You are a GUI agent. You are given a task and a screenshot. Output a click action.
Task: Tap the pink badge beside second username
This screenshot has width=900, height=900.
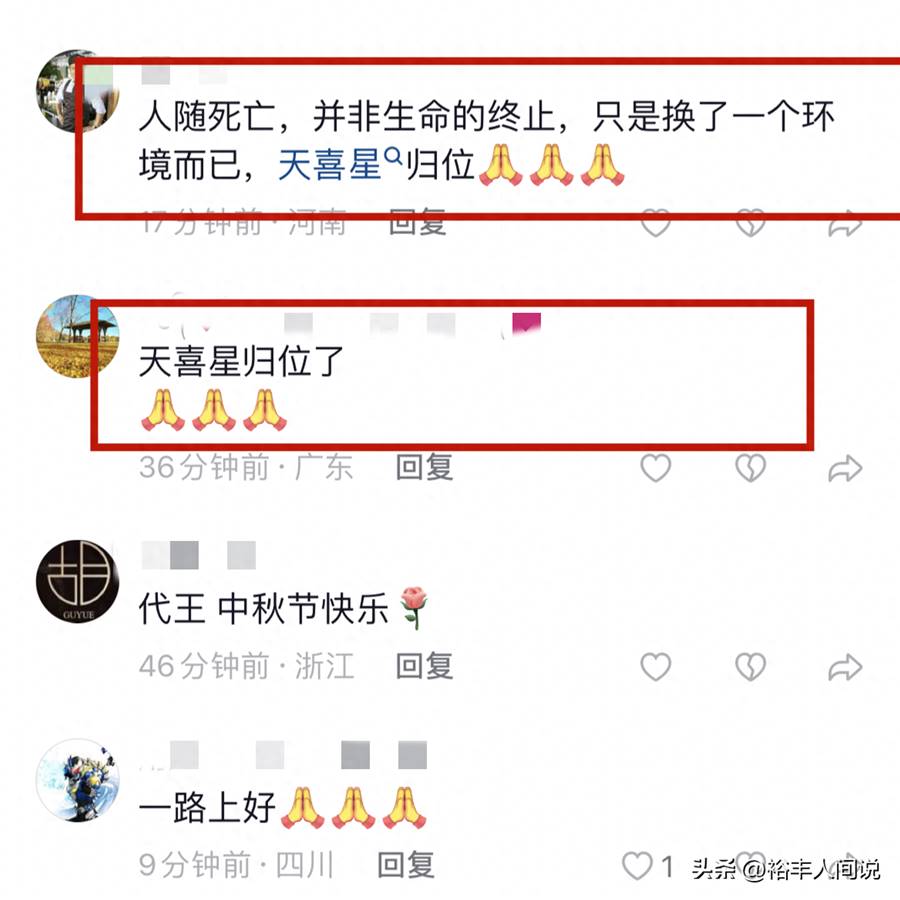pyautogui.click(x=526, y=324)
